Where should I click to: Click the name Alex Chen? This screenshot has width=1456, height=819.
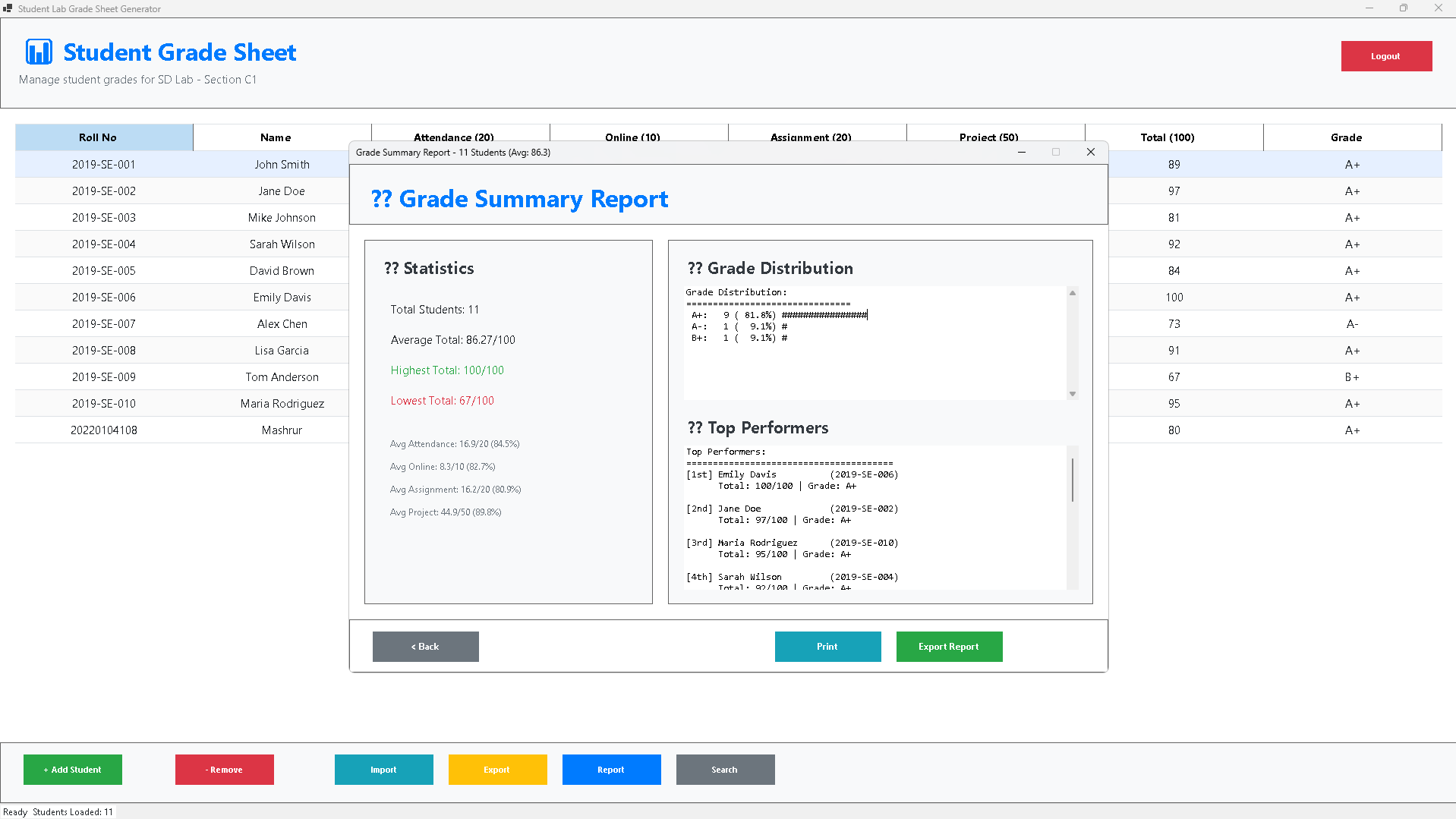[x=282, y=323]
